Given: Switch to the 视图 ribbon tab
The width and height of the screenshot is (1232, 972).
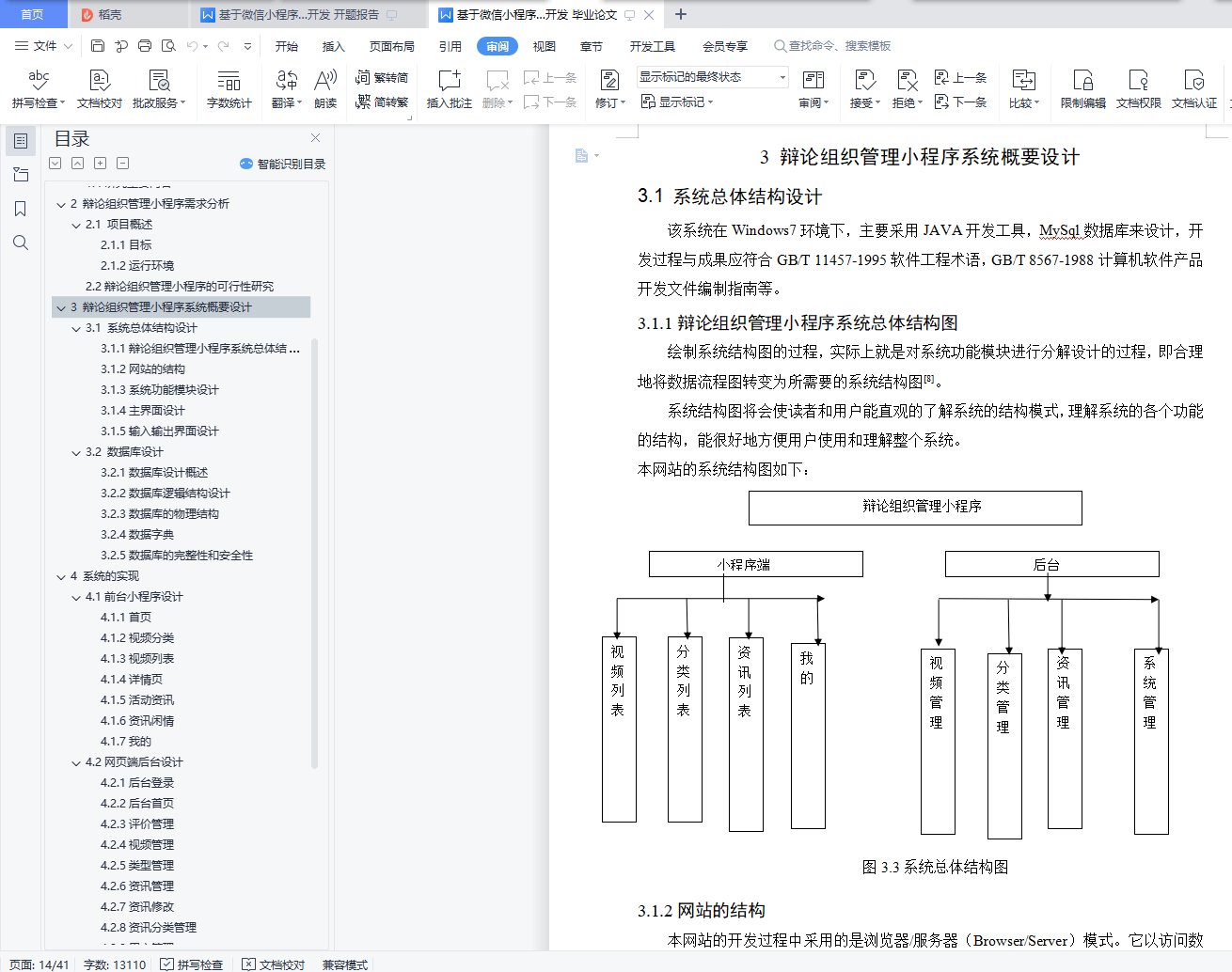Looking at the screenshot, I should coord(545,46).
